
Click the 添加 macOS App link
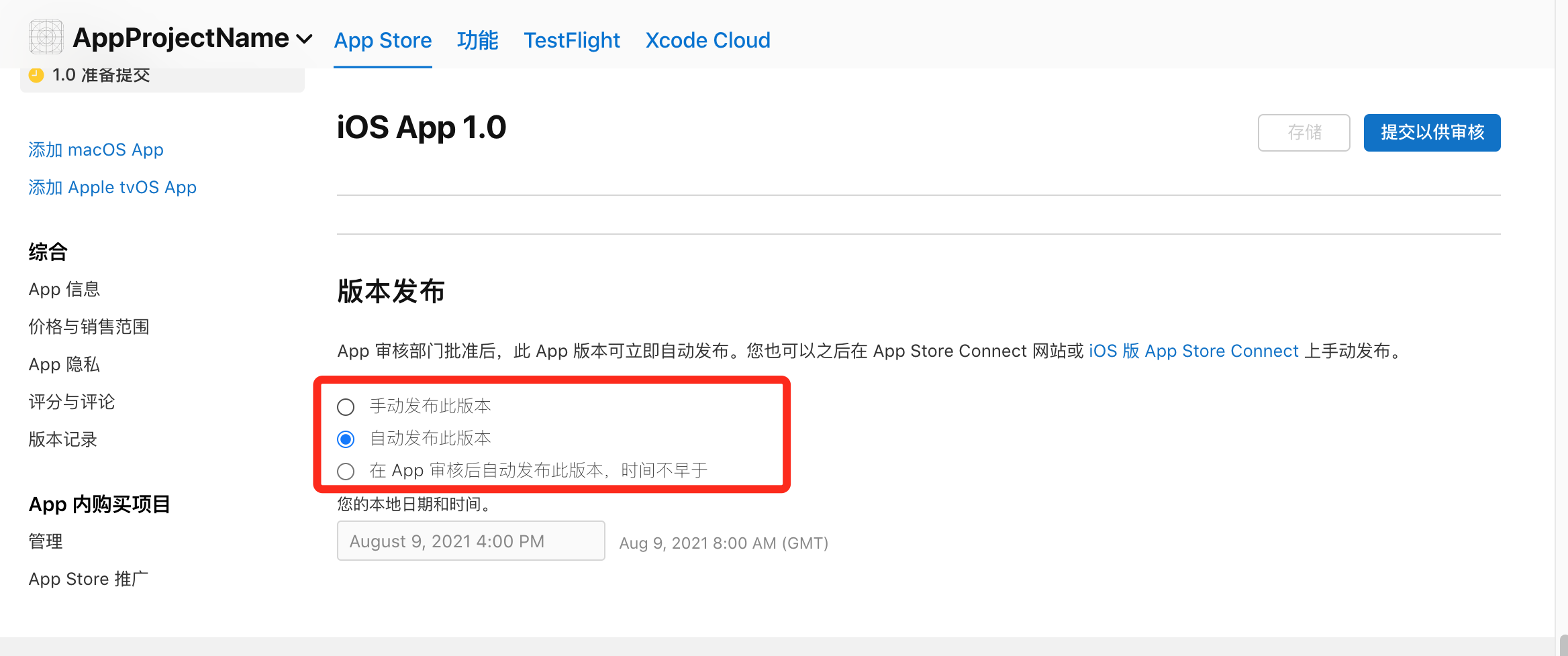(96, 150)
